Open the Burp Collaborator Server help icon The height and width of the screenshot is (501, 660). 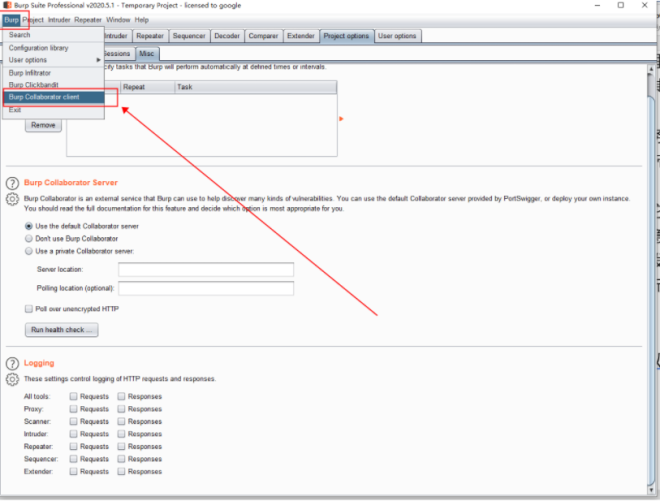coord(13,183)
